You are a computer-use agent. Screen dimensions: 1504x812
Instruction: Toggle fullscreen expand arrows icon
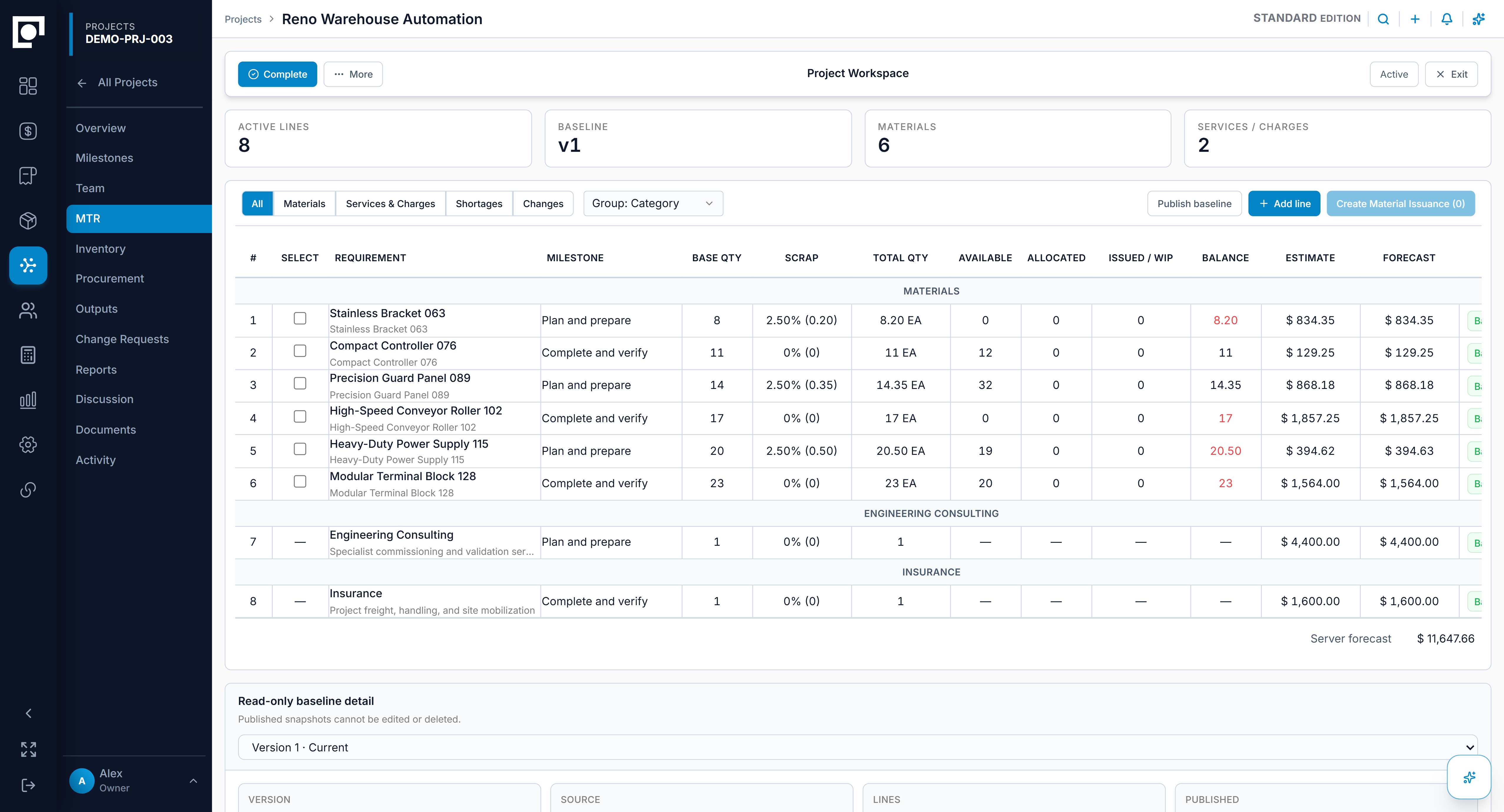click(x=28, y=749)
